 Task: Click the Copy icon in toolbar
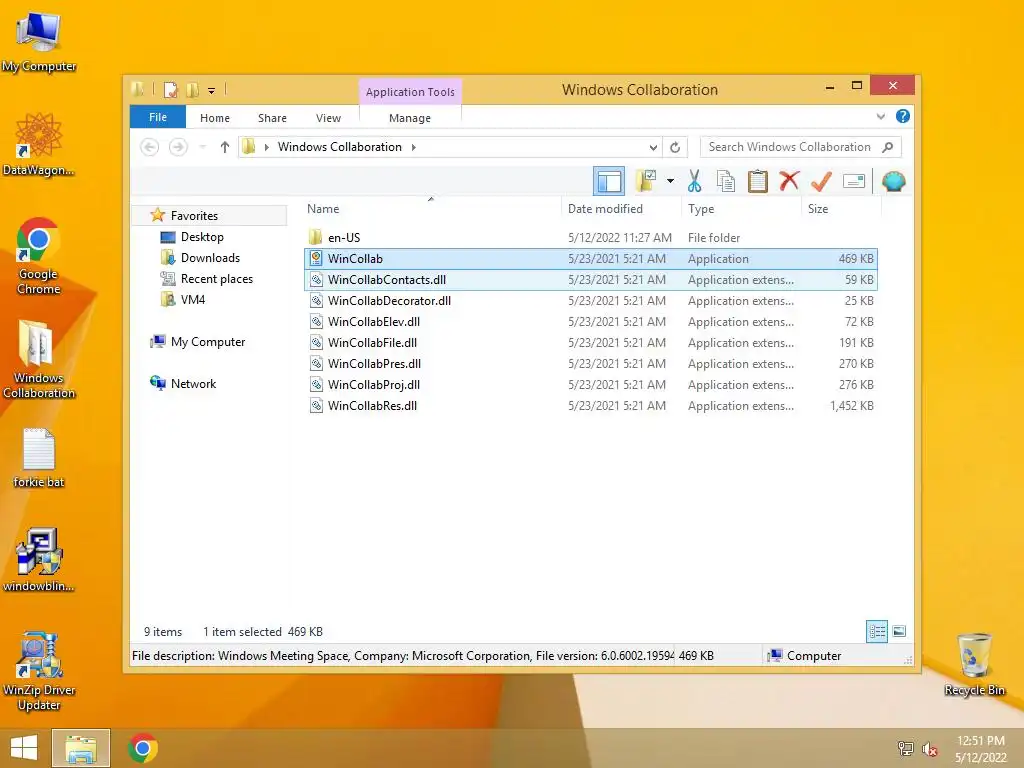click(726, 181)
